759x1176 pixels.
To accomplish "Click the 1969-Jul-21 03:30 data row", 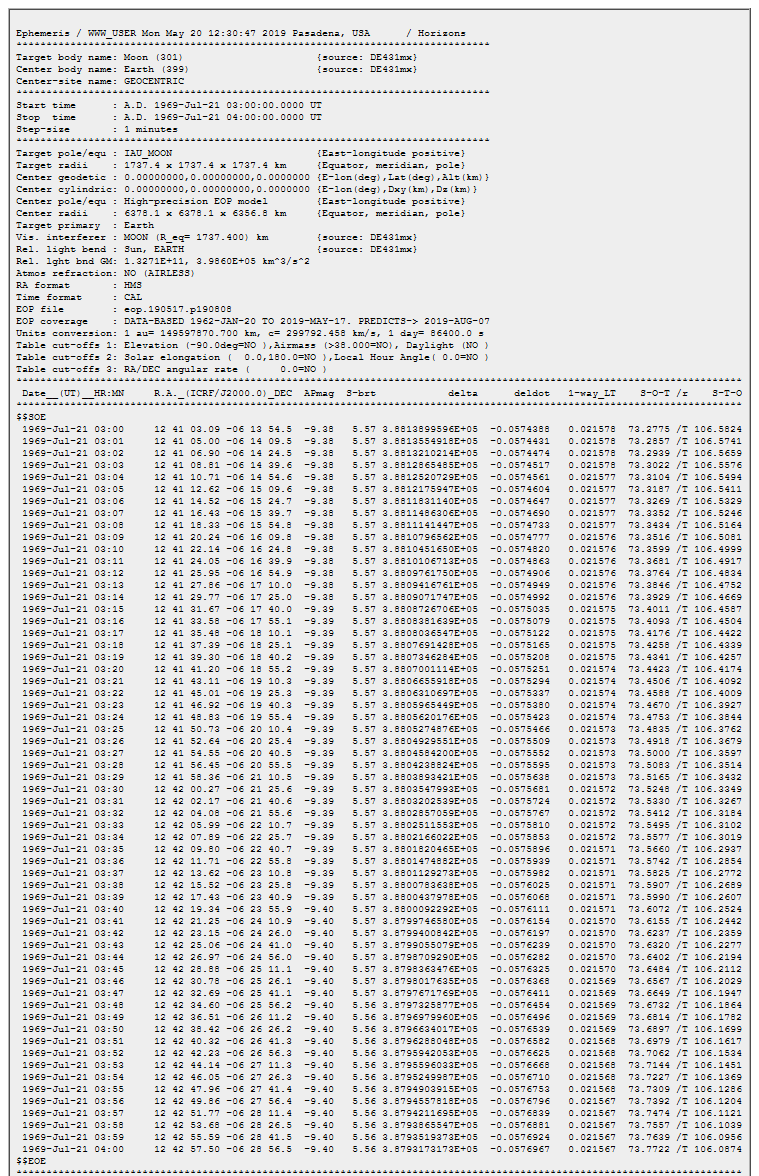I will coord(380,789).
